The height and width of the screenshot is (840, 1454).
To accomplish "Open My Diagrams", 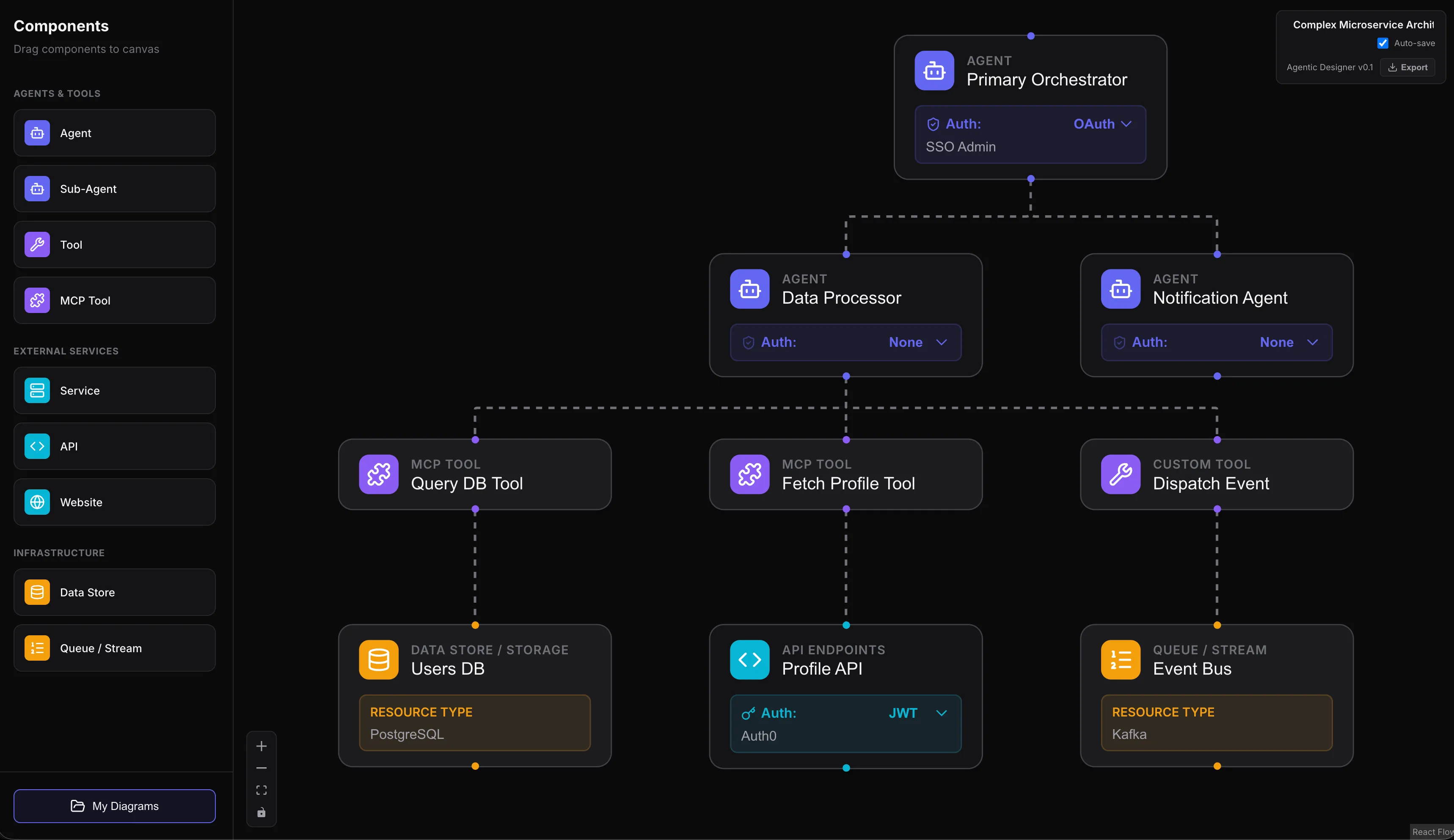I will (114, 806).
